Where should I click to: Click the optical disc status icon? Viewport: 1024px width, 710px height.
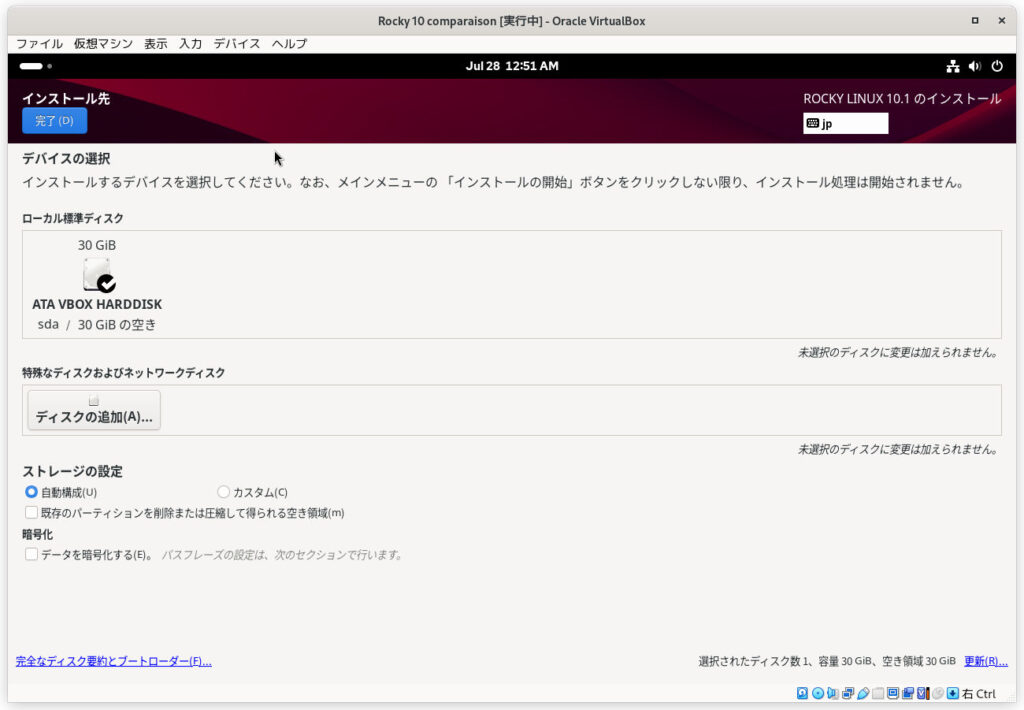point(818,693)
